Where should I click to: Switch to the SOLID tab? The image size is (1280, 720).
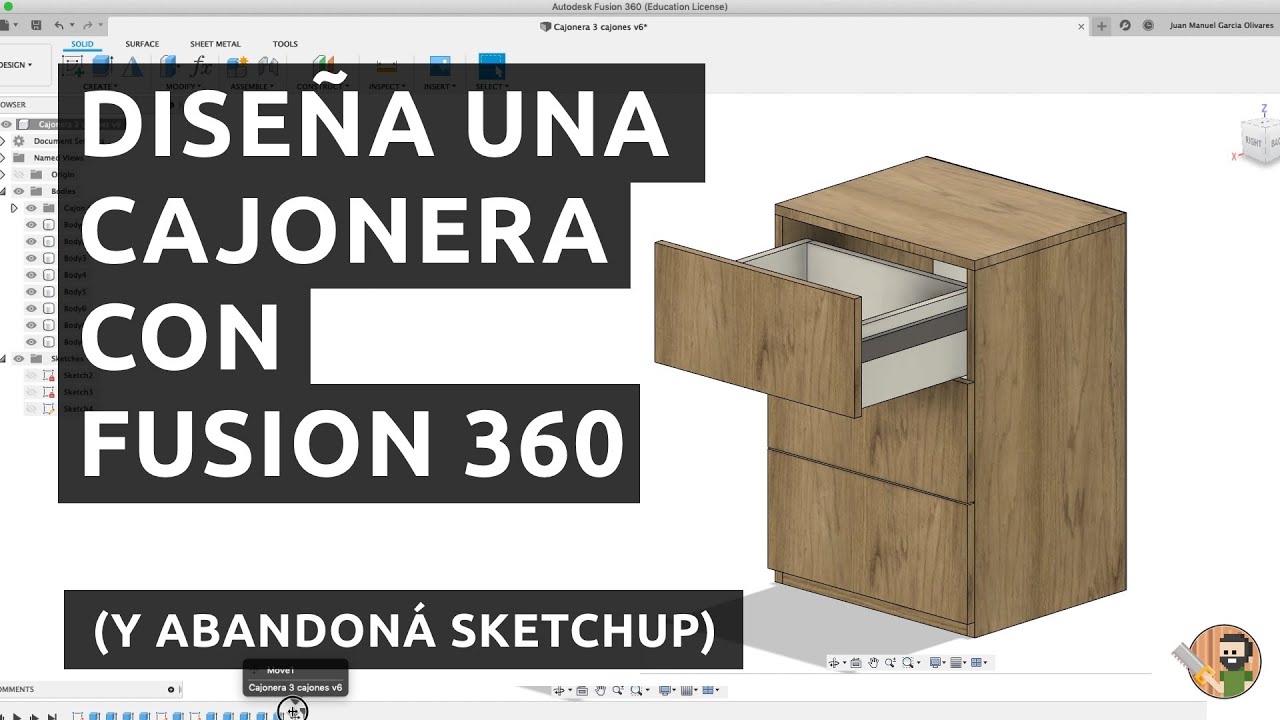82,44
